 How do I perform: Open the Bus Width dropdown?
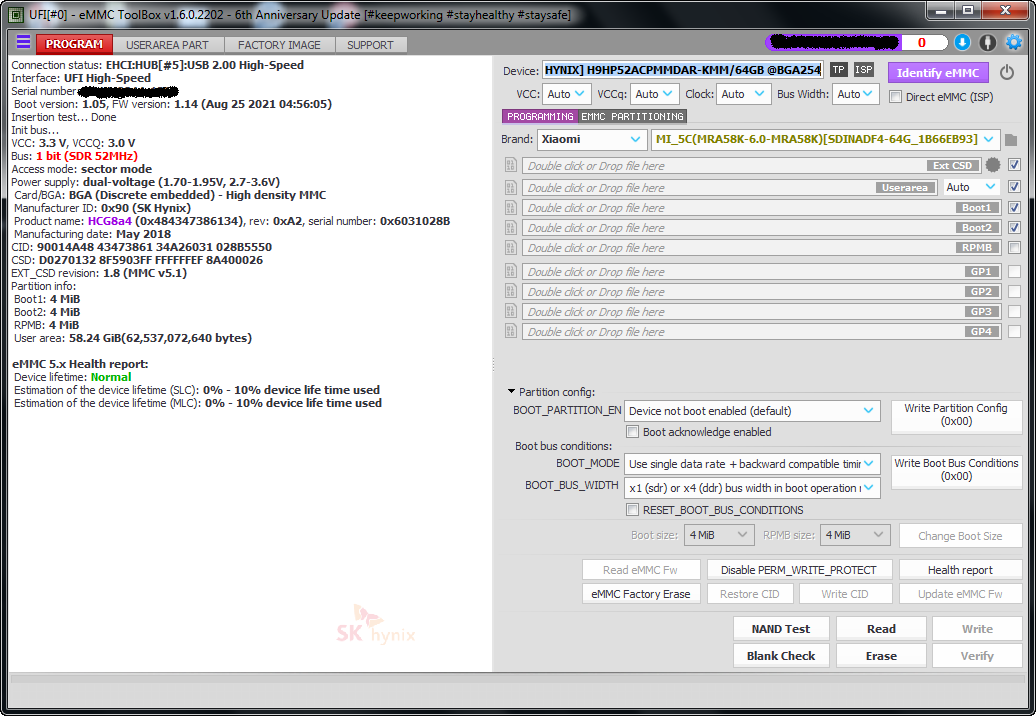tap(855, 94)
